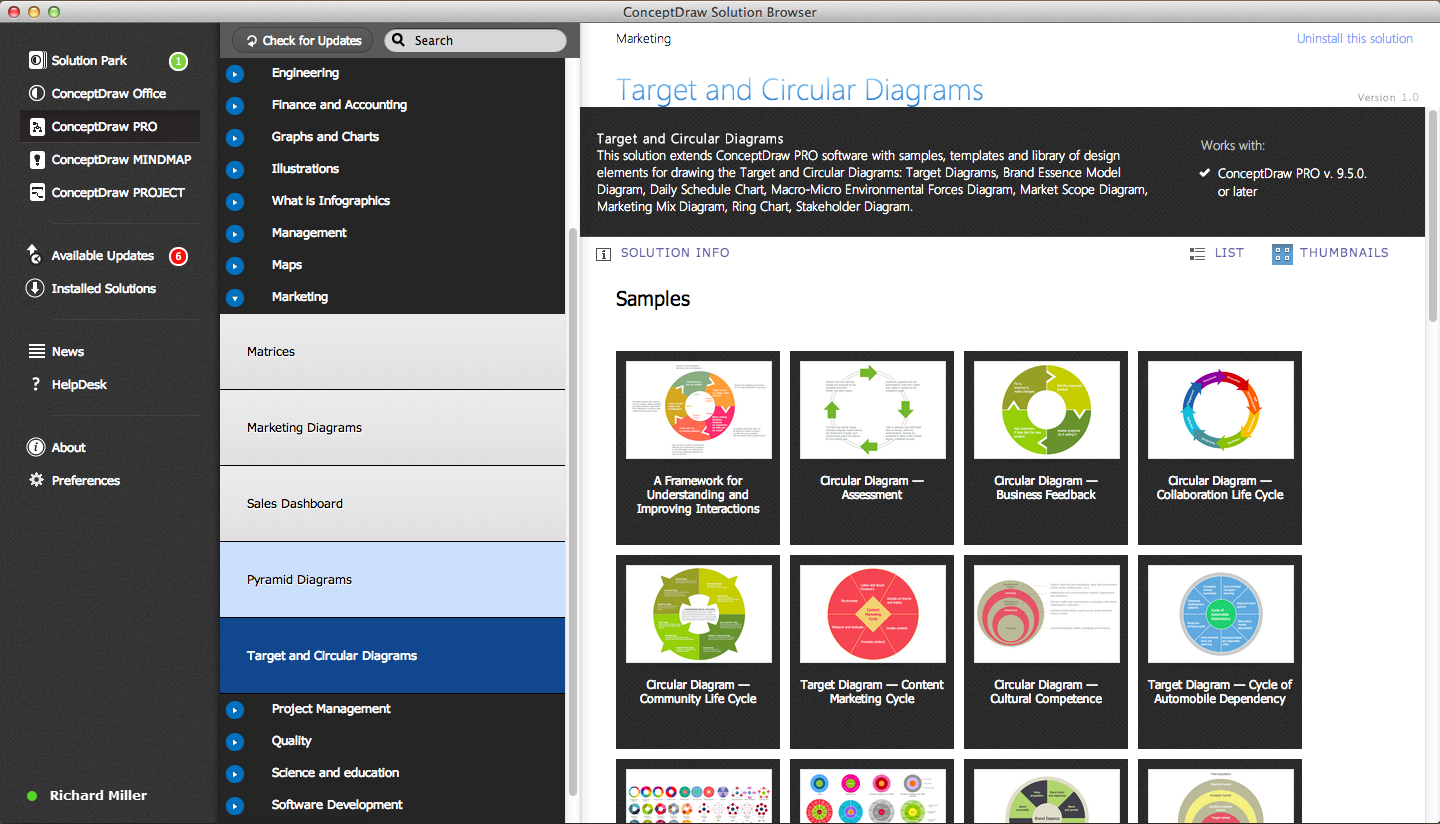The width and height of the screenshot is (1440, 824).
Task: Open the SOLUTION INFO text link
Action: pyautogui.click(x=675, y=253)
